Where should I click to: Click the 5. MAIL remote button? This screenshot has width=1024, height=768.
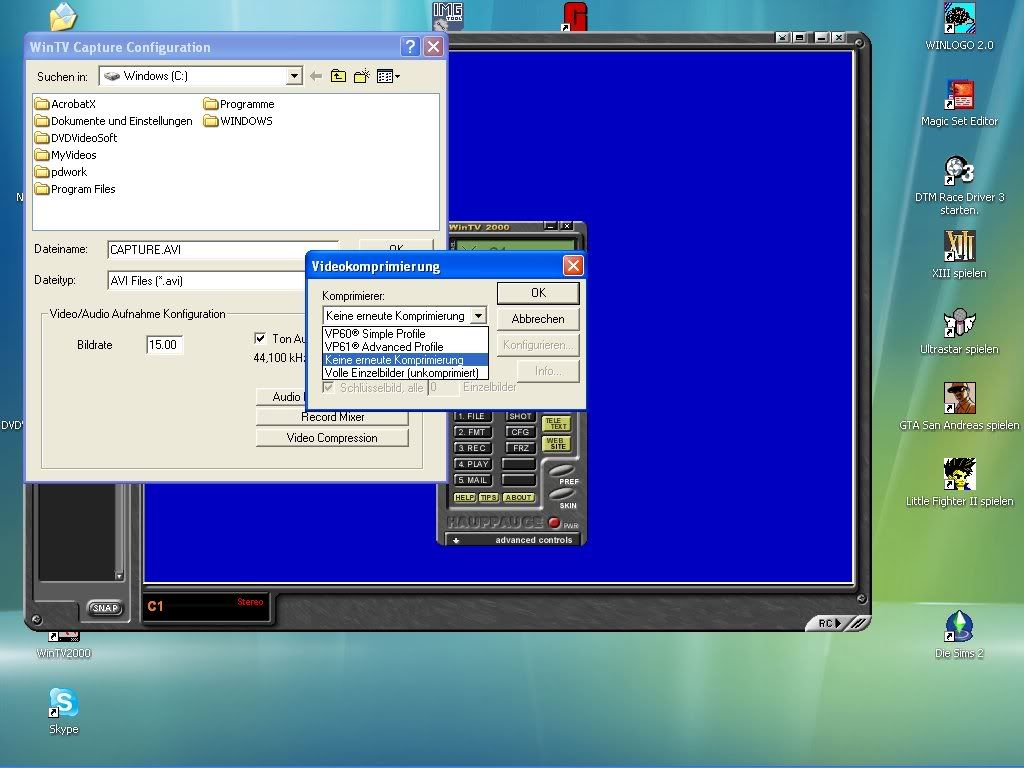(472, 480)
